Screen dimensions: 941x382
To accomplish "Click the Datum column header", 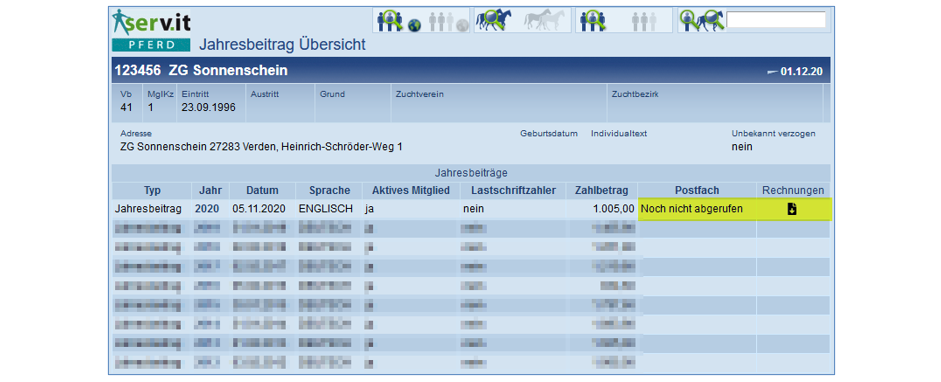I will click(262, 191).
